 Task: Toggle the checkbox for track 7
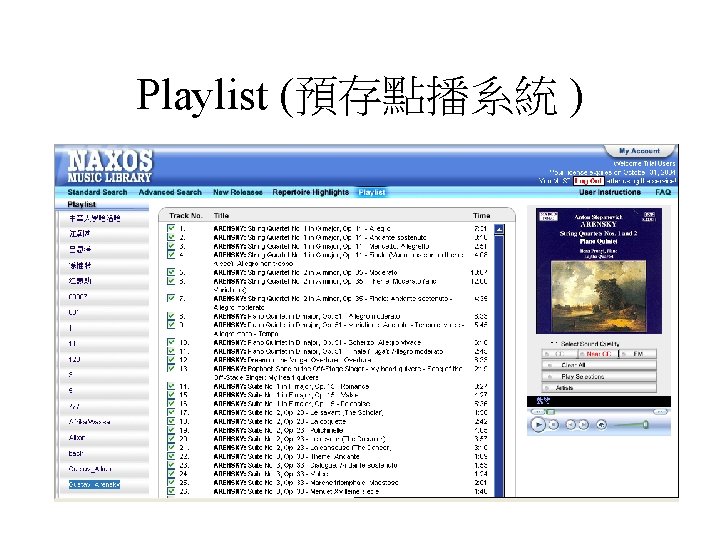[x=171, y=298]
